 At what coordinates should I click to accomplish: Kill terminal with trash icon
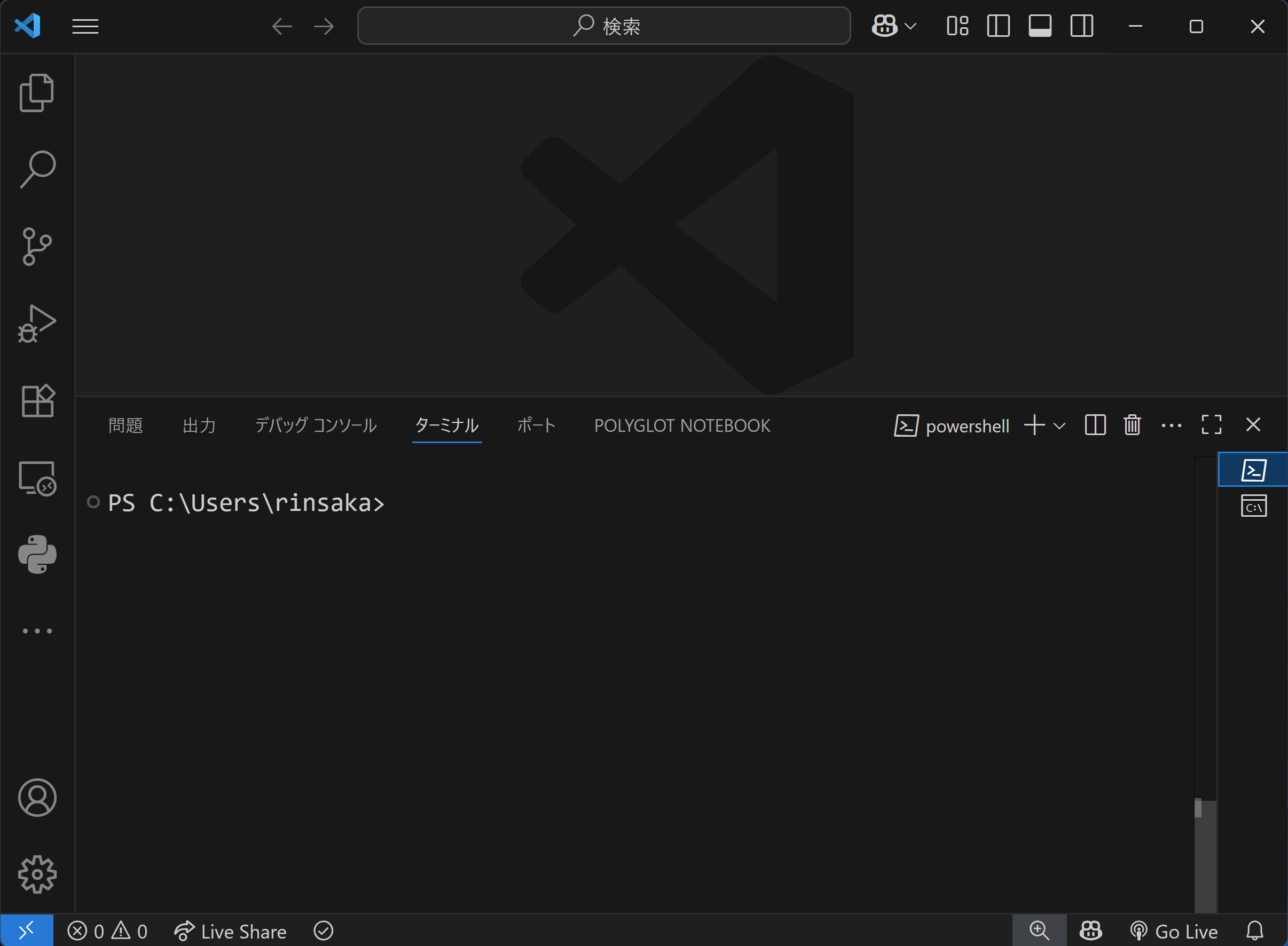coord(1132,425)
